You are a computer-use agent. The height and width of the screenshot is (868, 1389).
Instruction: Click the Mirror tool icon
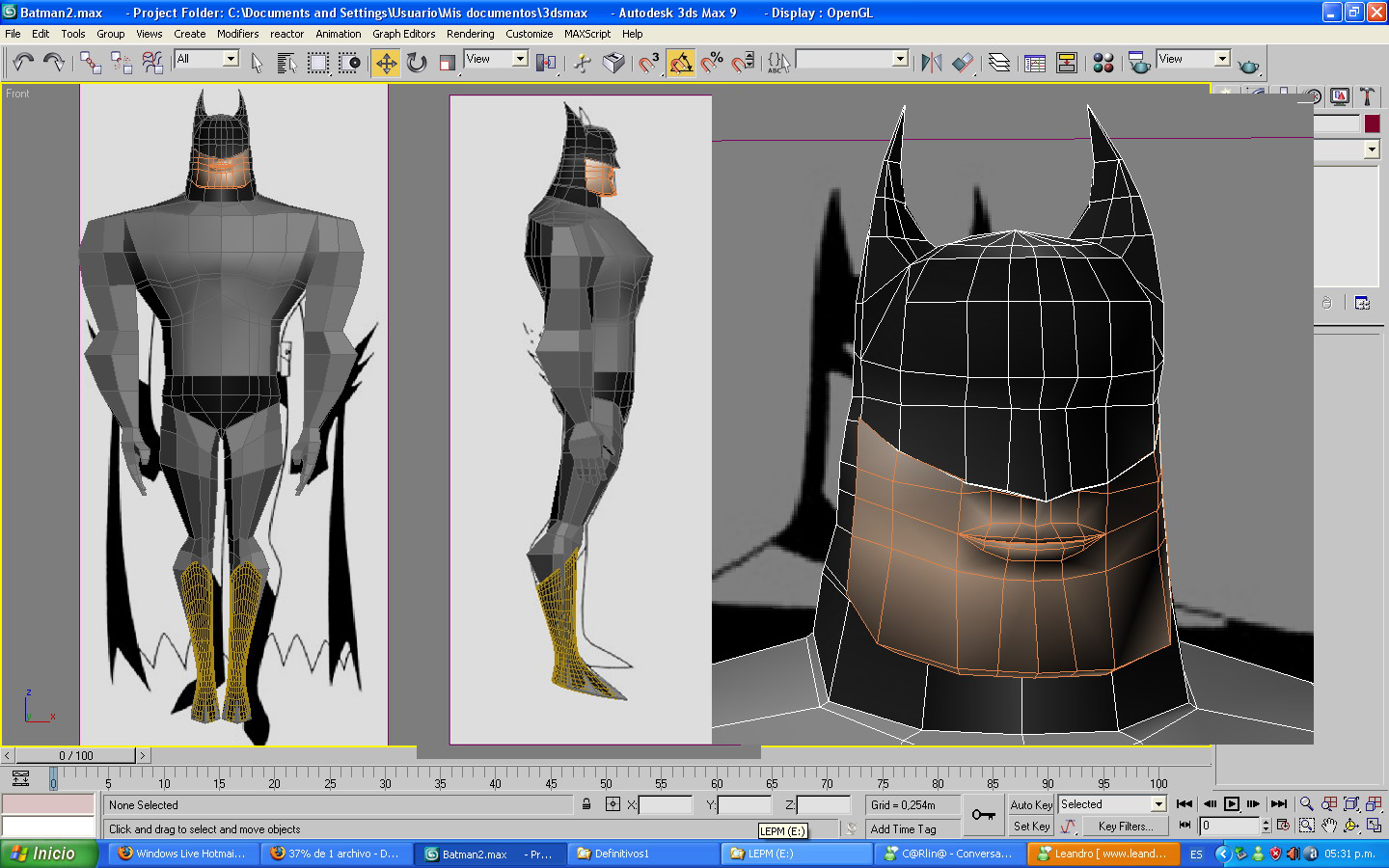(931, 63)
